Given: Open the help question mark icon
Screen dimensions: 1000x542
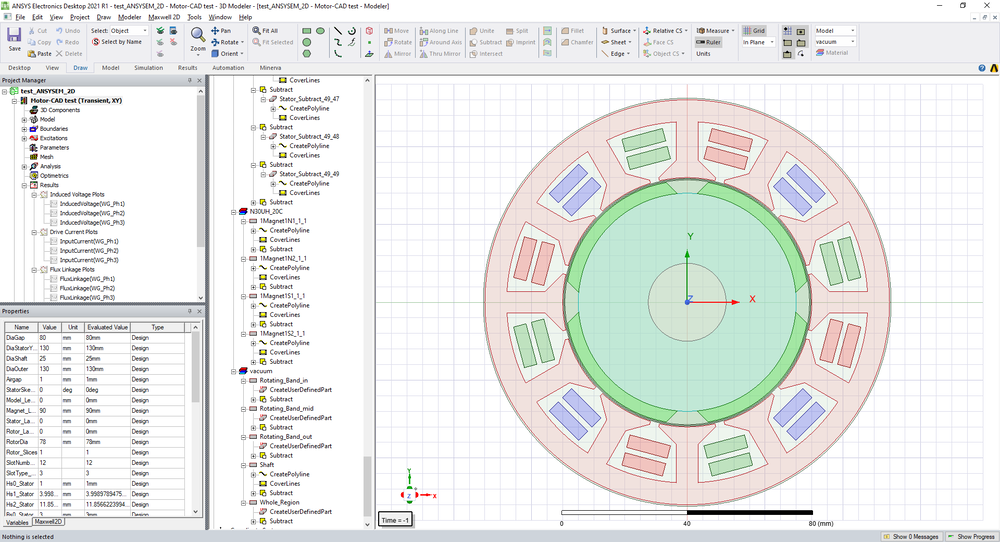Looking at the screenshot, I should pos(982,68).
